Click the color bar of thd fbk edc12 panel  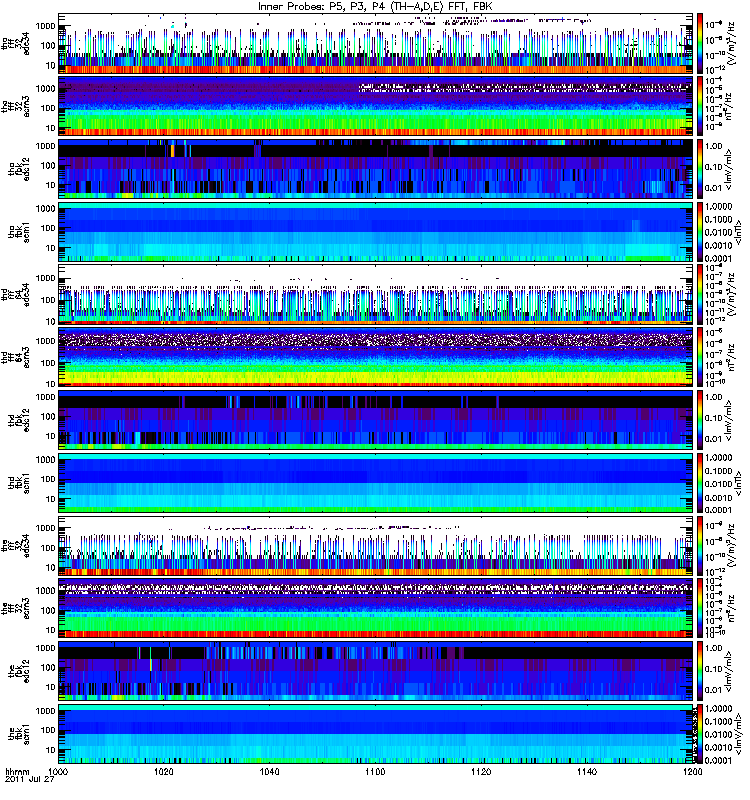tap(700, 420)
